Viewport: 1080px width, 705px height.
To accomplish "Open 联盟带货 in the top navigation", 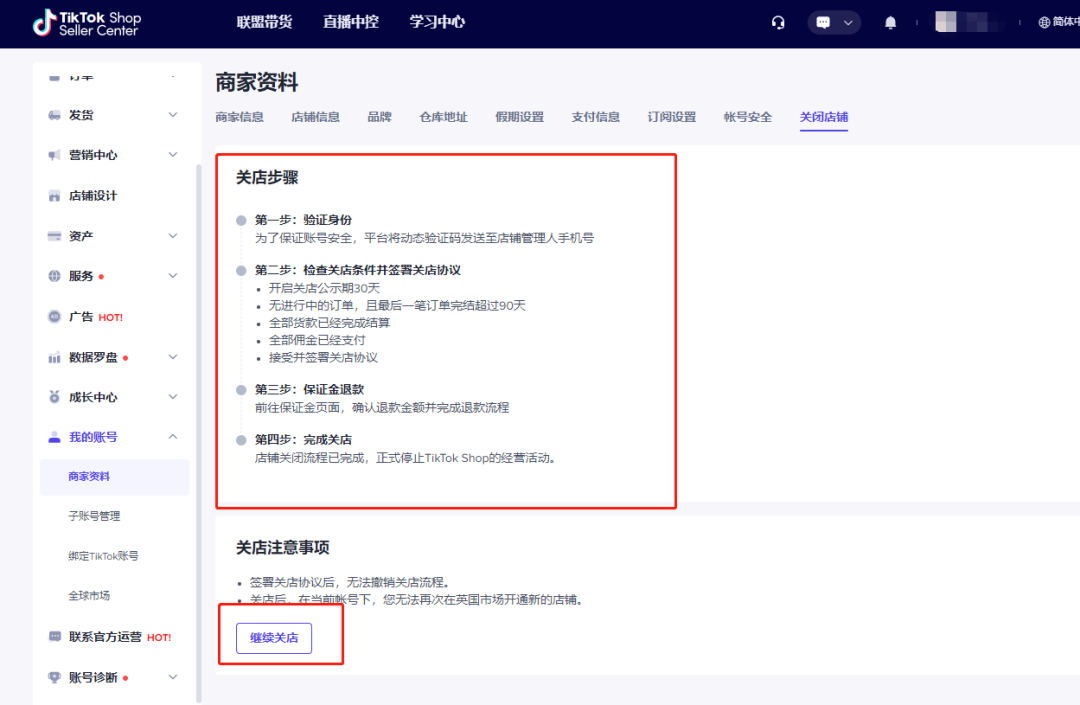I will [264, 22].
